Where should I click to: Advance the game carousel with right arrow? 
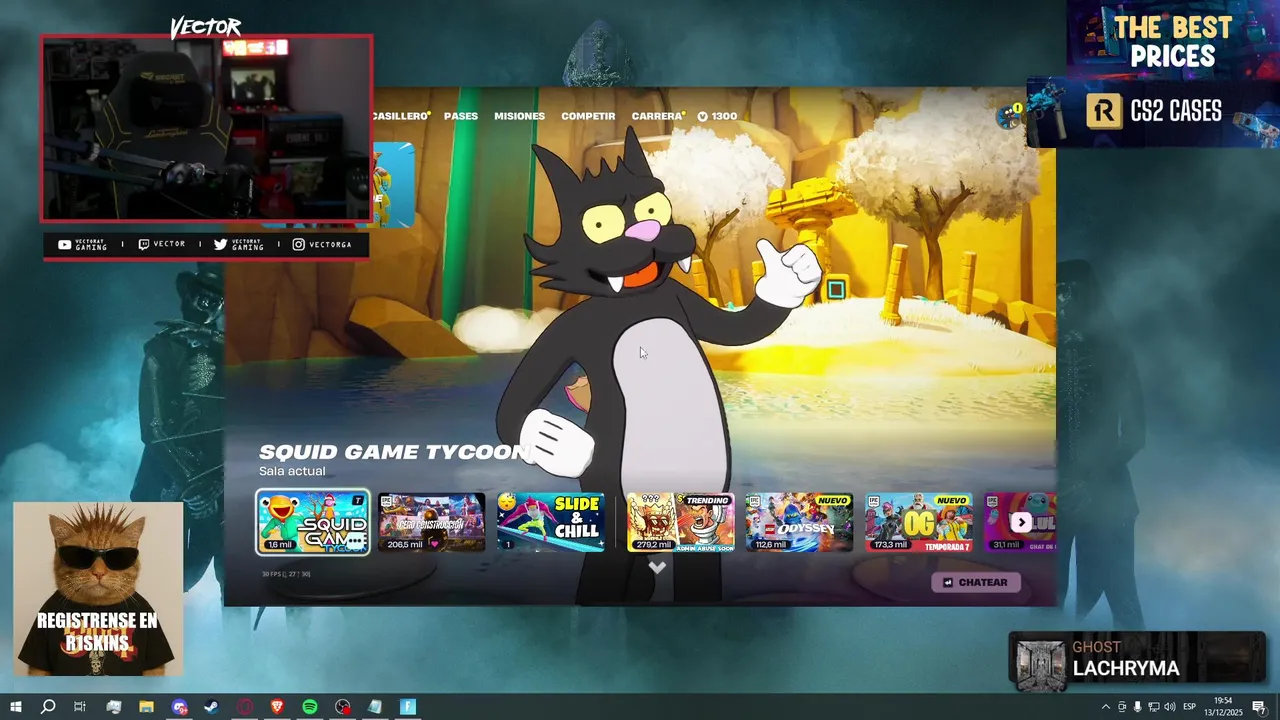[1021, 522]
